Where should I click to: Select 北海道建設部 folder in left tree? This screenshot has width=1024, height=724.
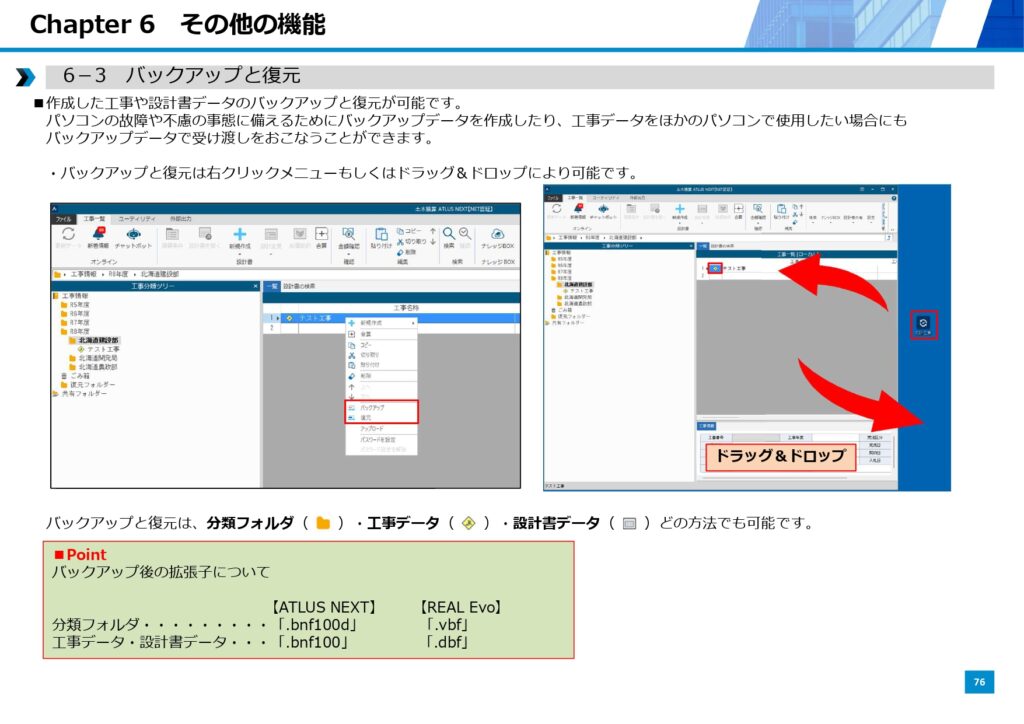coord(100,340)
